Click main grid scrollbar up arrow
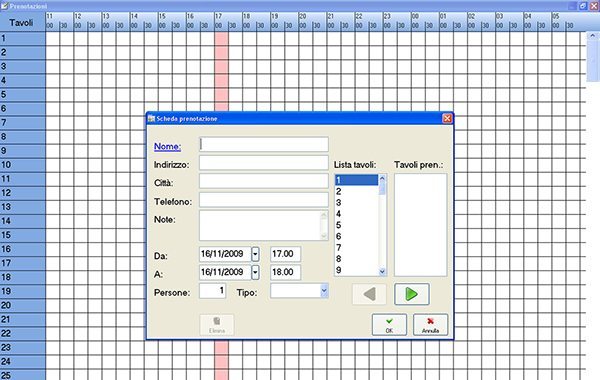The height and width of the screenshot is (380, 600). pos(593,36)
